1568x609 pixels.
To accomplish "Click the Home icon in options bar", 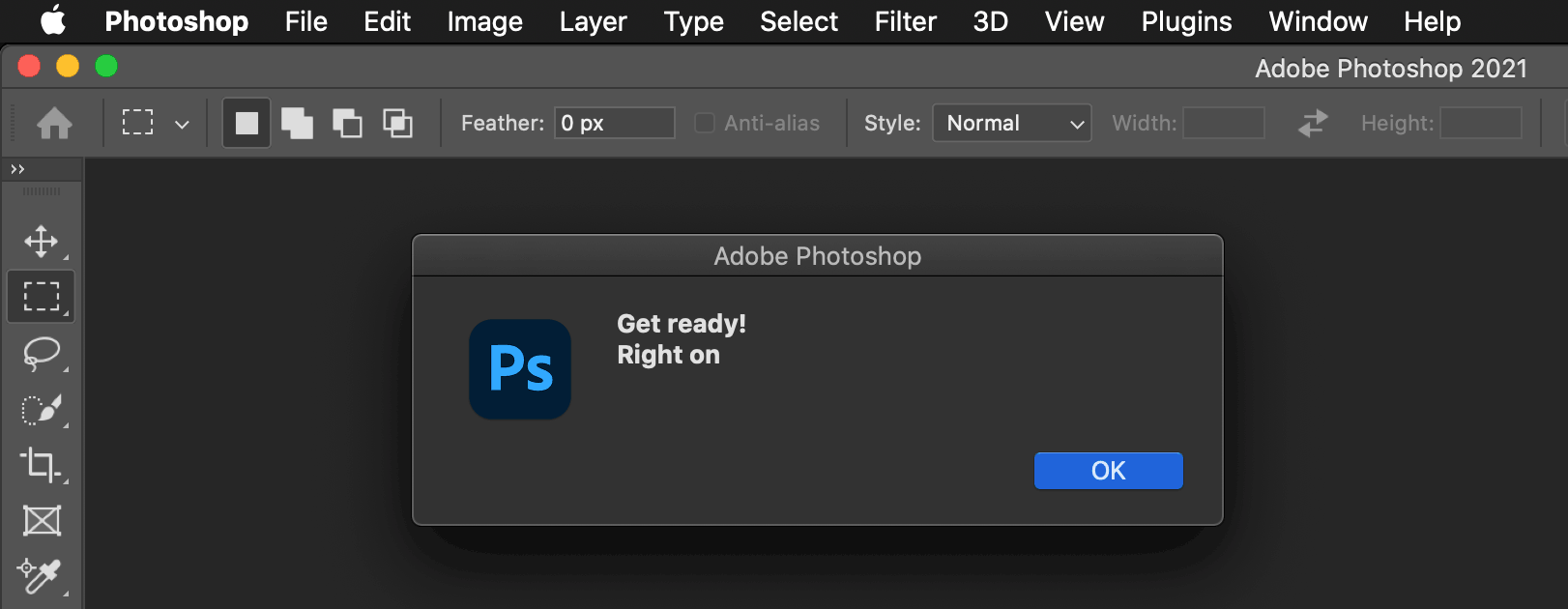I will (54, 123).
